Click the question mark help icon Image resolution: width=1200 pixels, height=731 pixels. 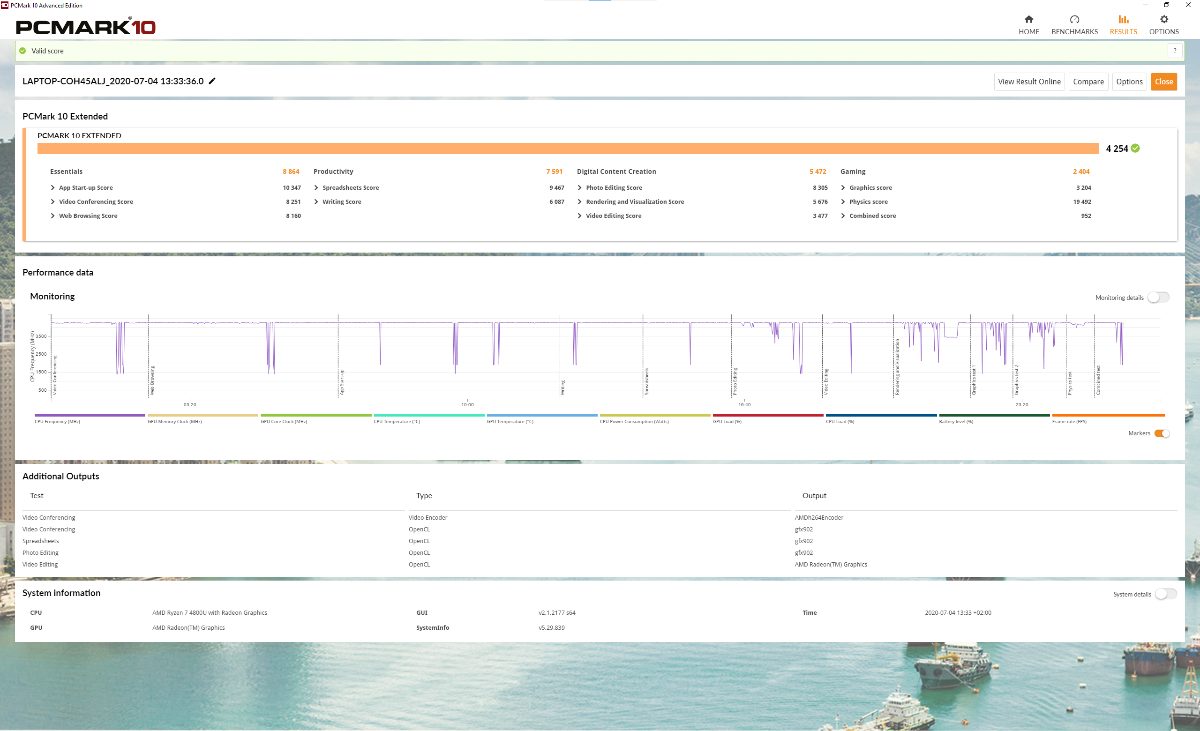[1174, 50]
